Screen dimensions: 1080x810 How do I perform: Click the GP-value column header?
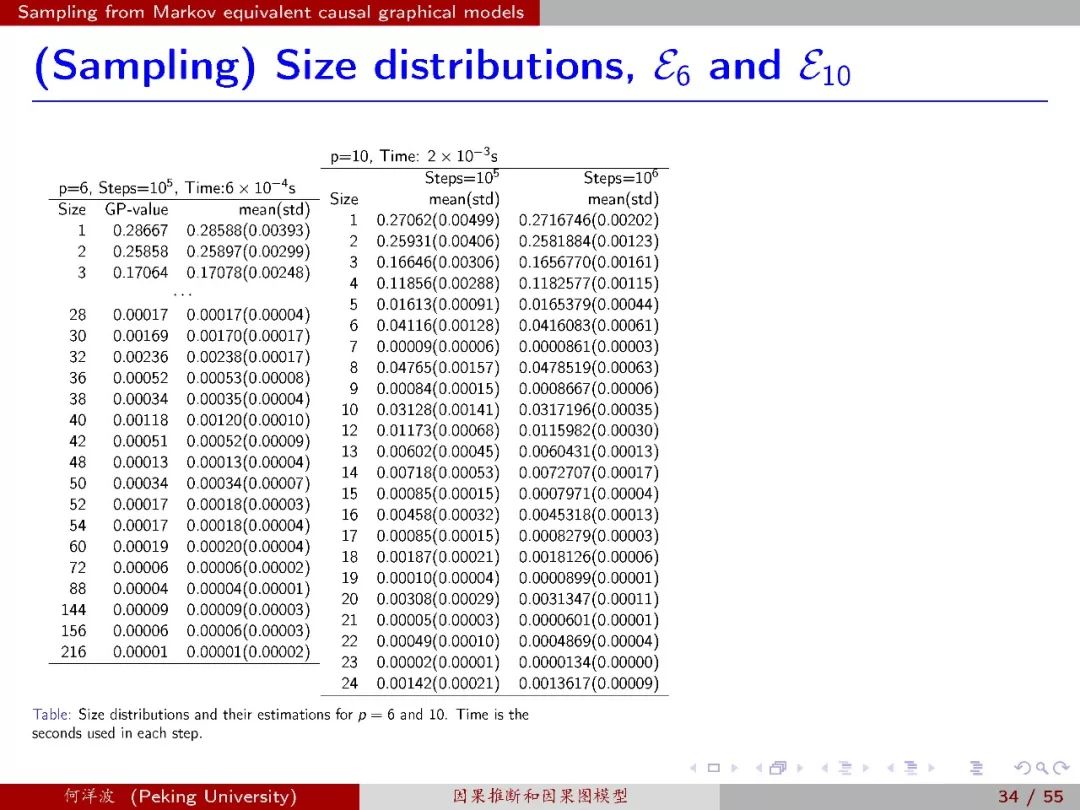tap(136, 209)
